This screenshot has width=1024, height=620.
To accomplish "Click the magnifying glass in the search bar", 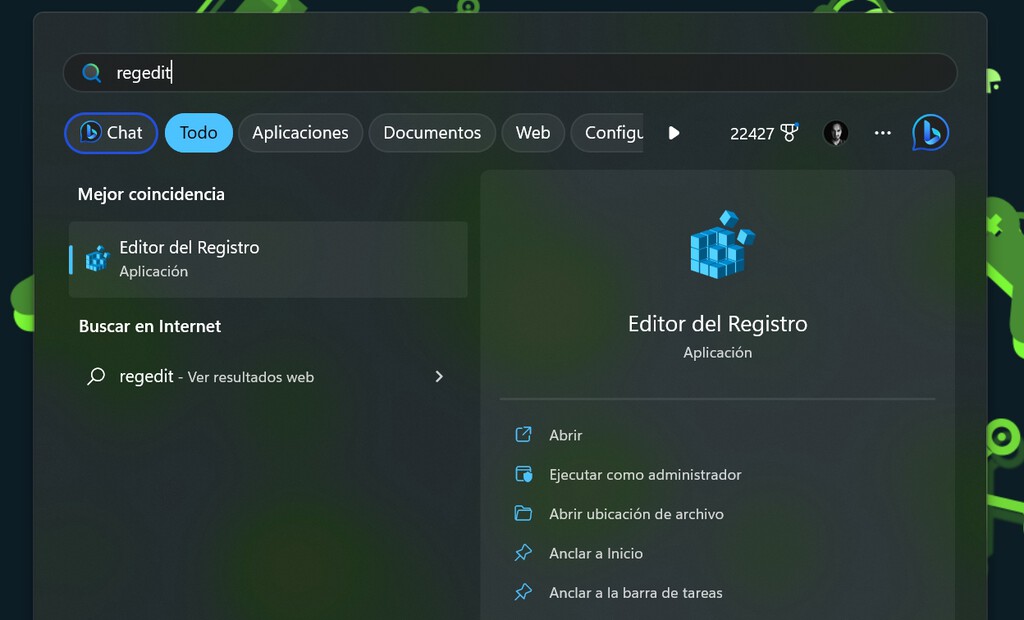I will (90, 72).
